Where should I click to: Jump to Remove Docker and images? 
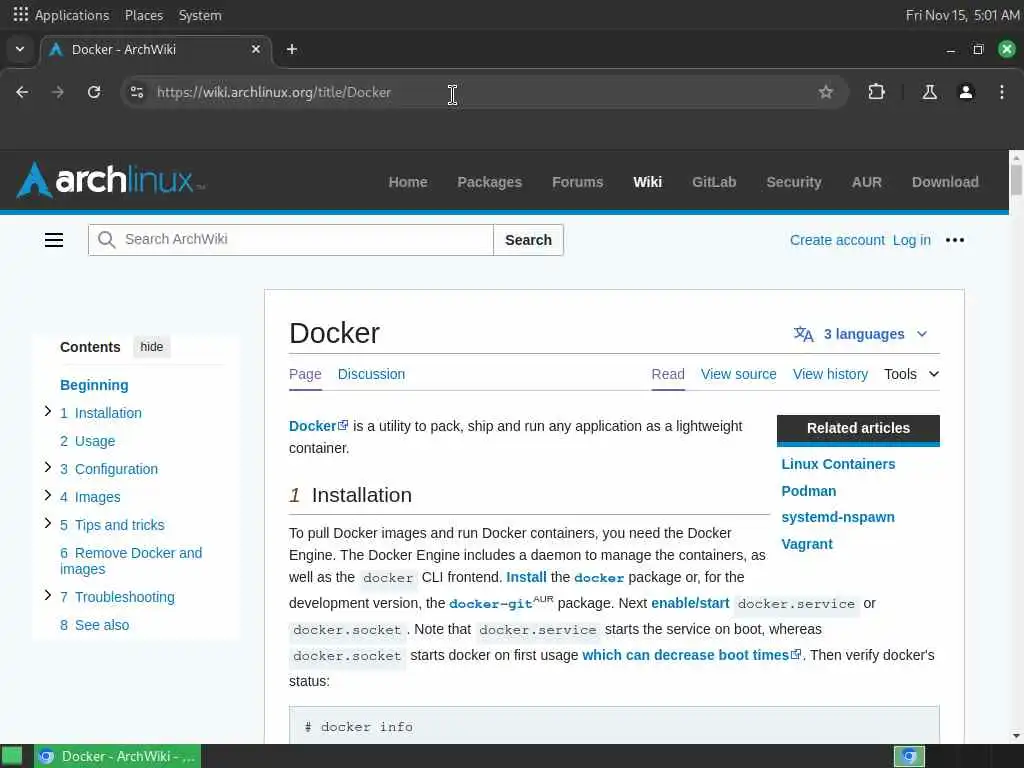click(131, 561)
